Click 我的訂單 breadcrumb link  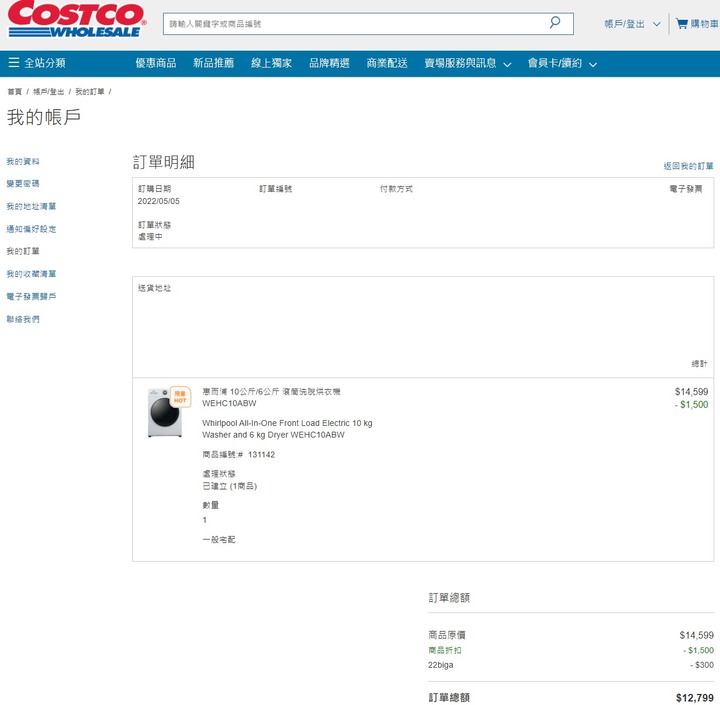pyautogui.click(x=90, y=91)
